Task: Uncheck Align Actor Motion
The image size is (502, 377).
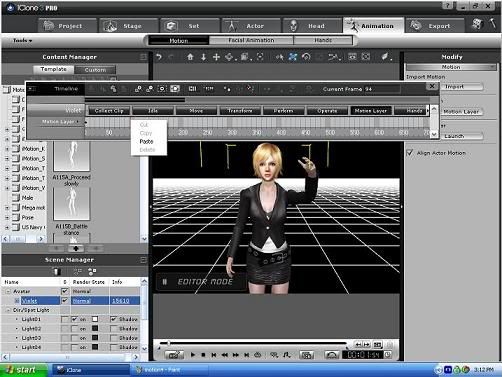Action: (x=410, y=153)
